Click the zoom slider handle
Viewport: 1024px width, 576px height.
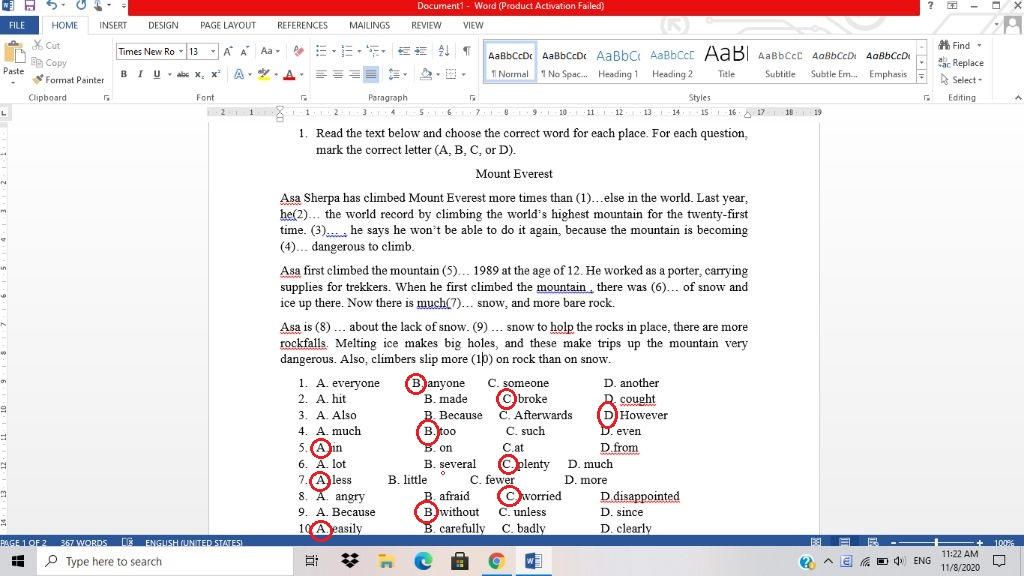(936, 542)
